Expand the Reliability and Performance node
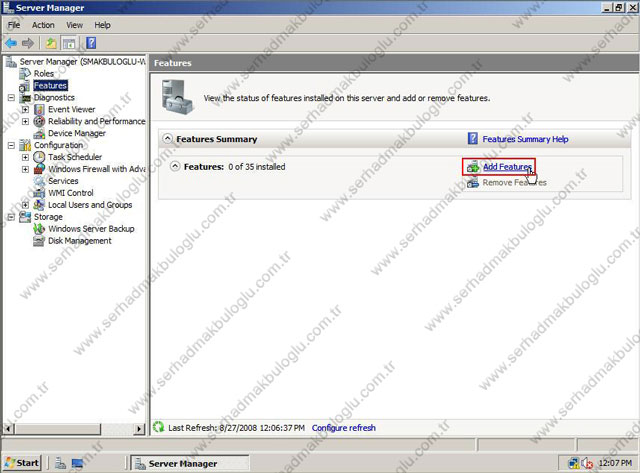Viewport: 640px width, 473px height. tap(25, 121)
